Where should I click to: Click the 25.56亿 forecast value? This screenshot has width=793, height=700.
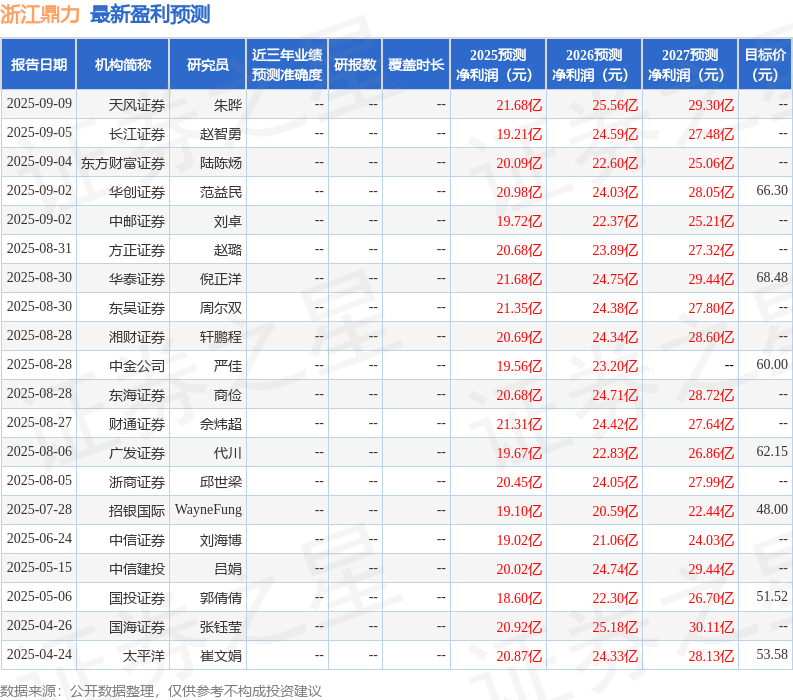(x=615, y=105)
